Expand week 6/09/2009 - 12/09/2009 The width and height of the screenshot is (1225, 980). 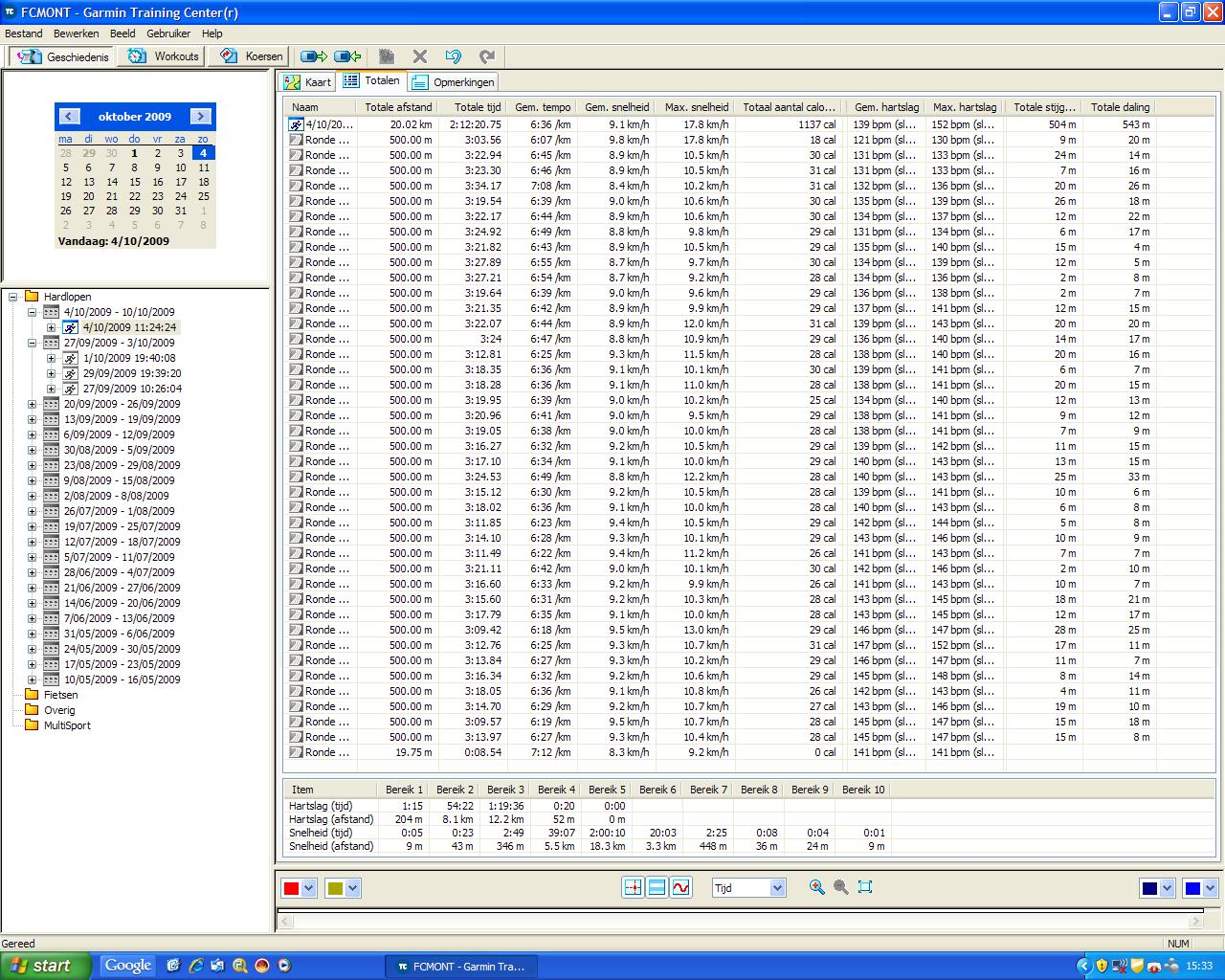[32, 434]
